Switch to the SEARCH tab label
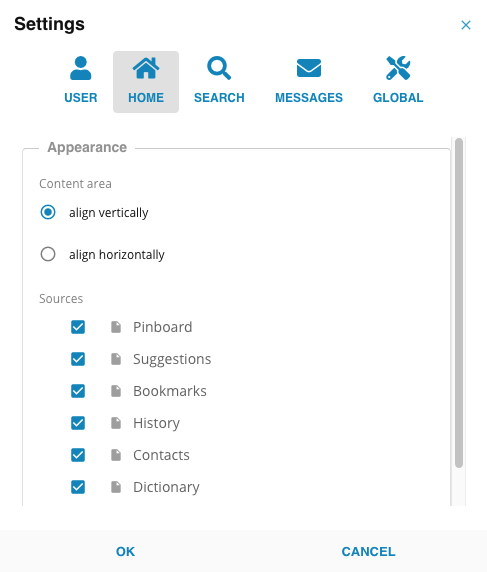The width and height of the screenshot is (487, 572). point(219,98)
